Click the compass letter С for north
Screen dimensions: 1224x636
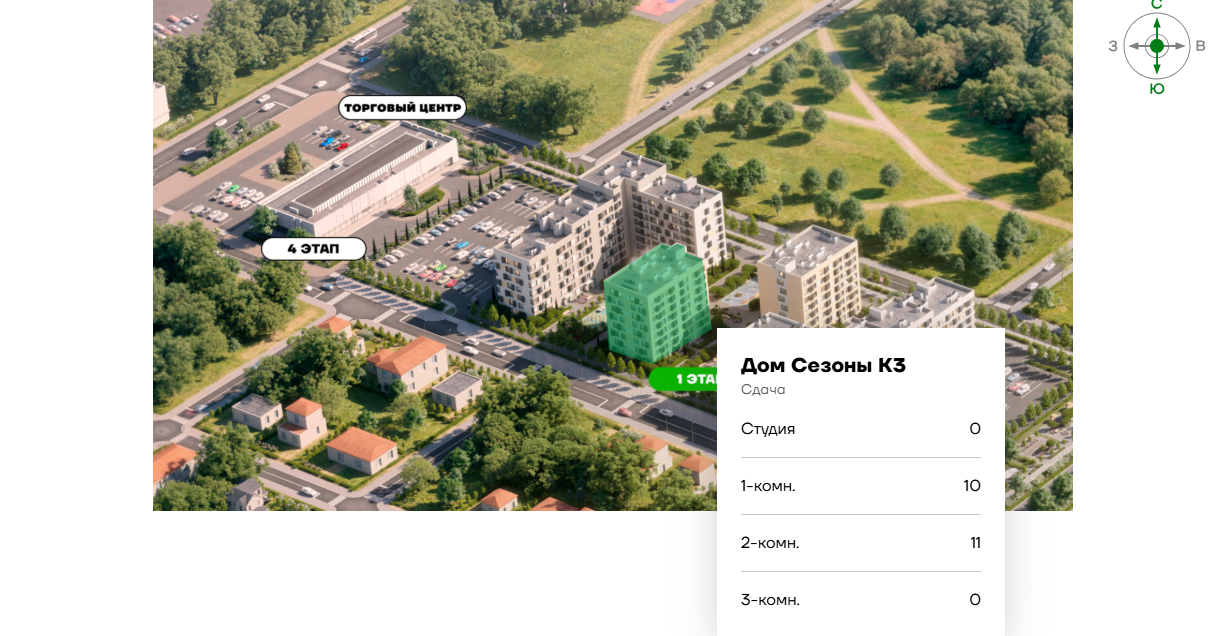[x=1157, y=5]
